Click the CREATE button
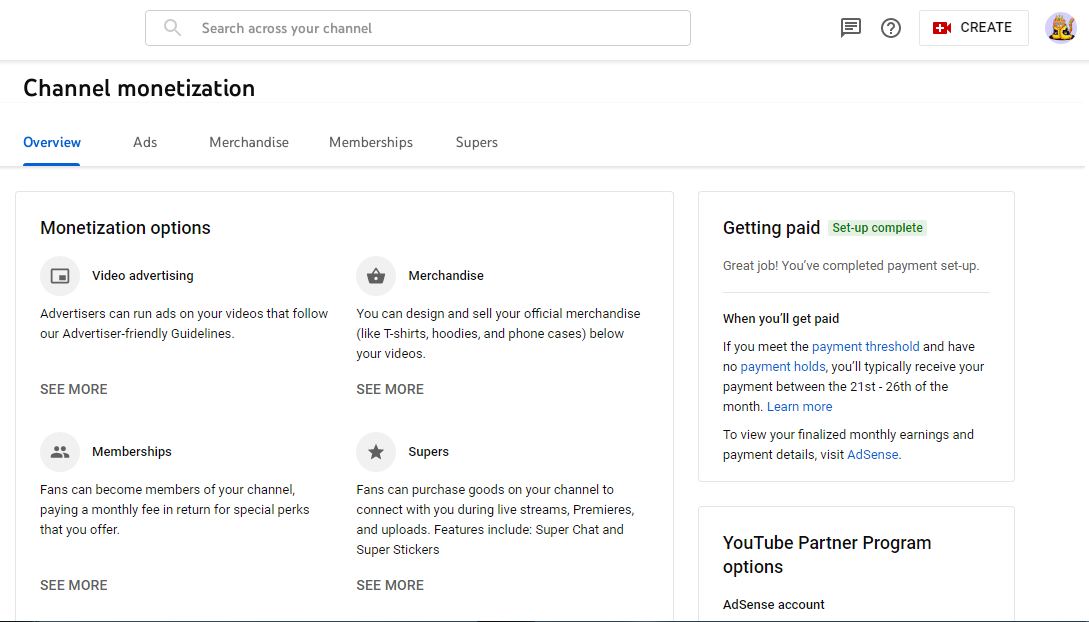This screenshot has width=1089, height=622. (x=974, y=28)
